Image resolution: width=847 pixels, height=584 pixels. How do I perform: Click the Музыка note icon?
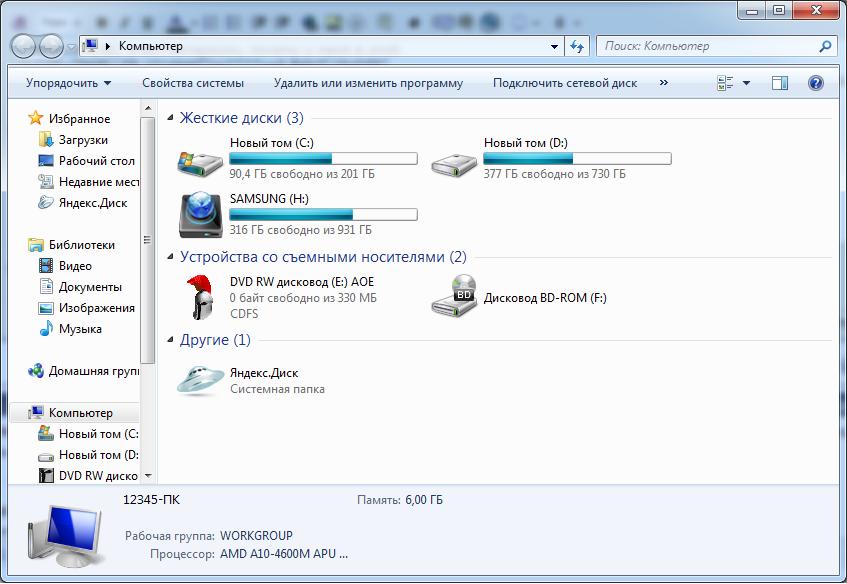pos(46,328)
